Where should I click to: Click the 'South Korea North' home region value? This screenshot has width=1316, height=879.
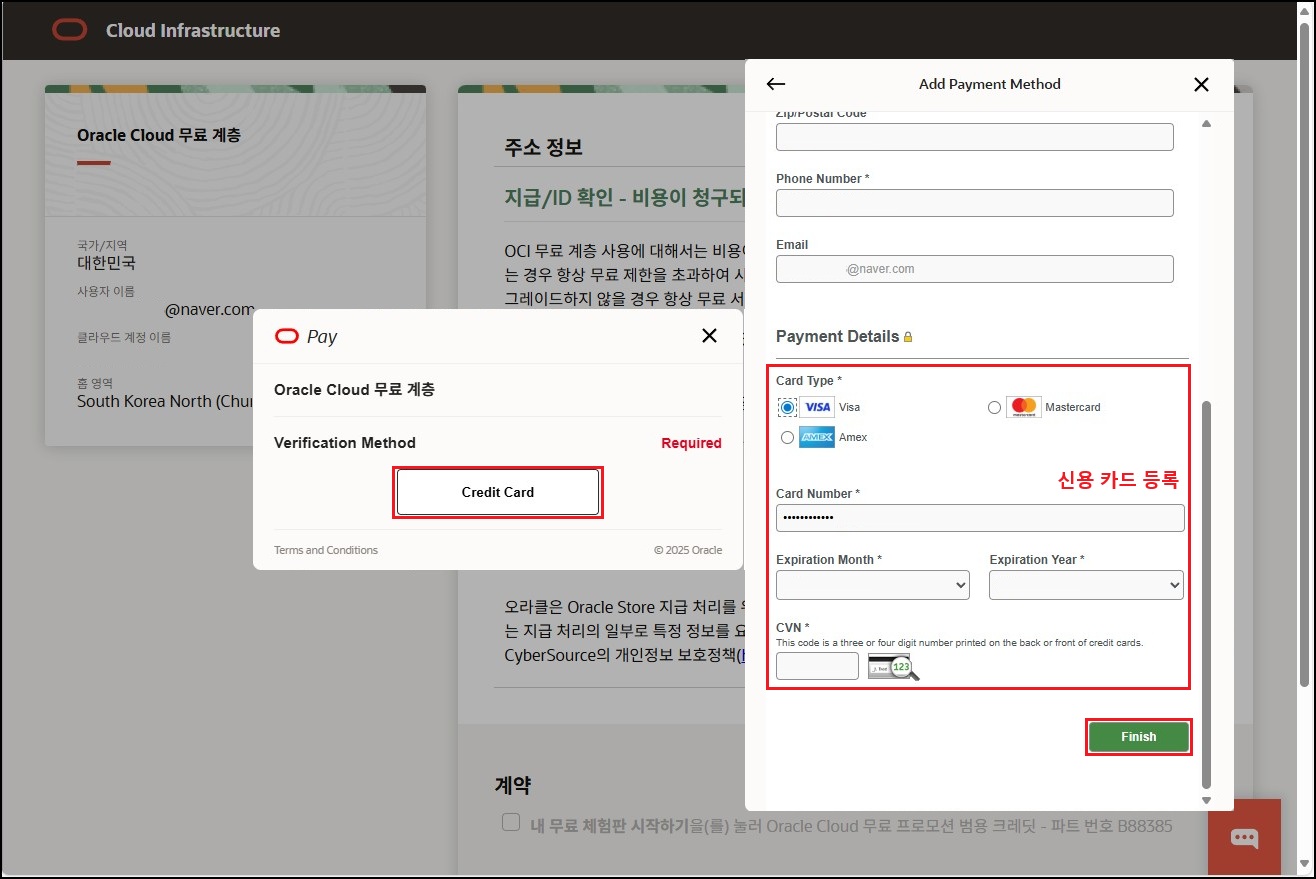click(x=165, y=401)
